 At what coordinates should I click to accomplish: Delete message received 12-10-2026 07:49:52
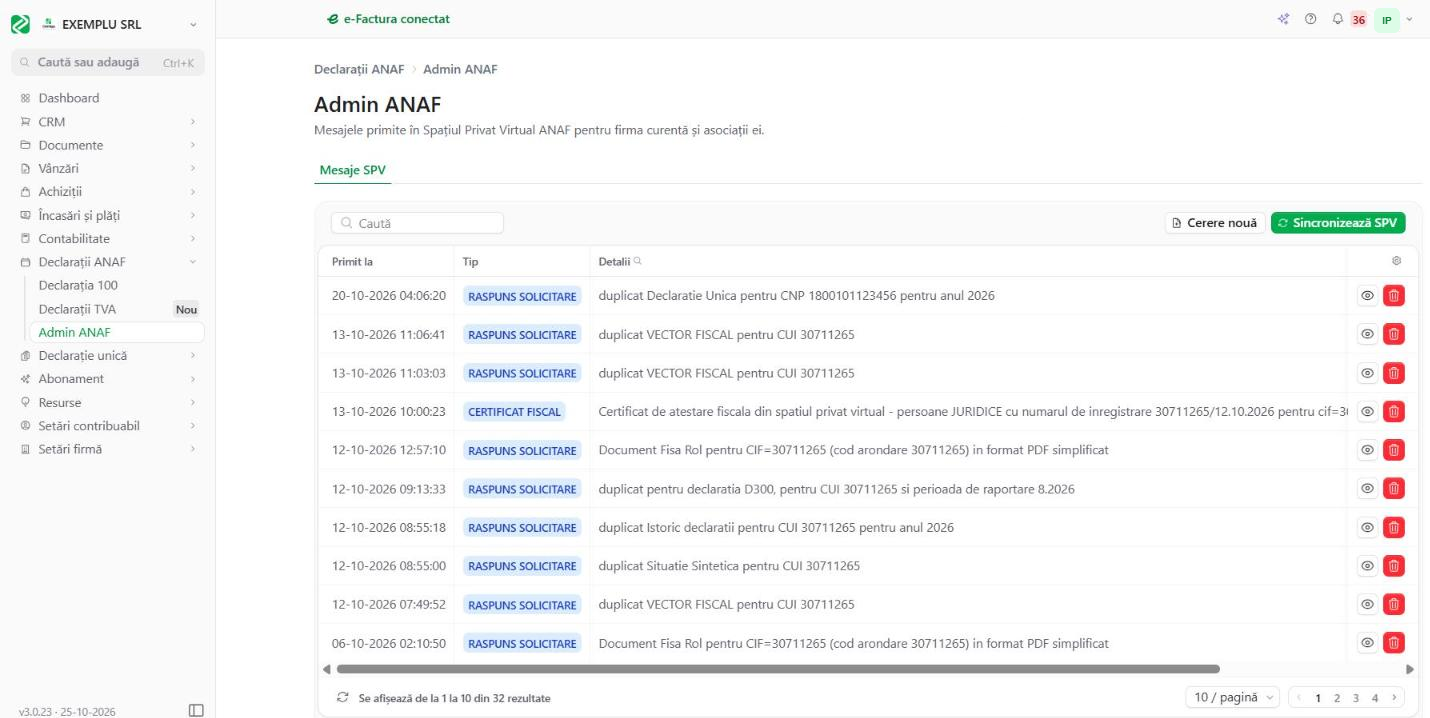pos(1393,604)
